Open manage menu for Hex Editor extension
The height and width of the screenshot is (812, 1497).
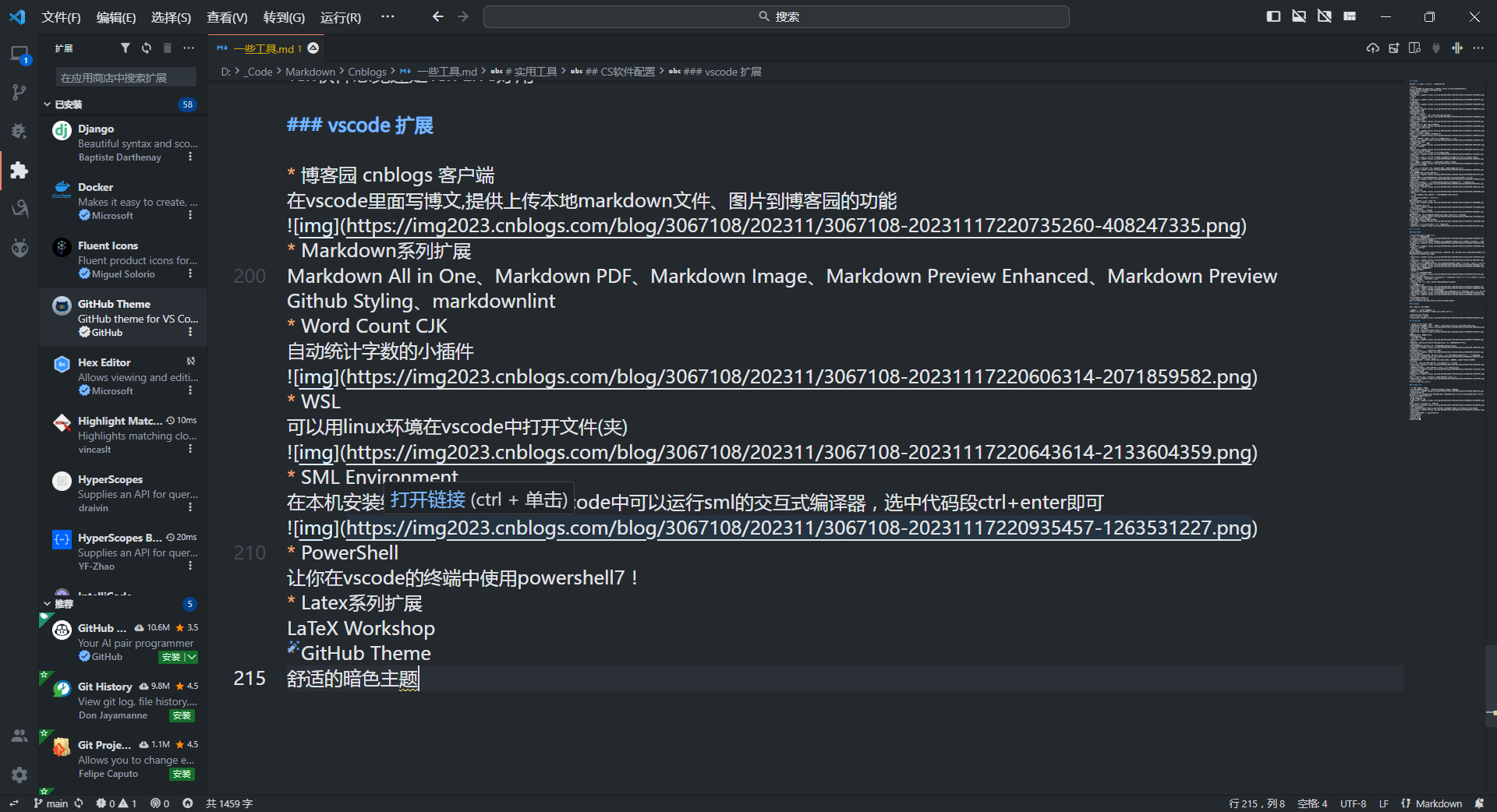pyautogui.click(x=190, y=390)
